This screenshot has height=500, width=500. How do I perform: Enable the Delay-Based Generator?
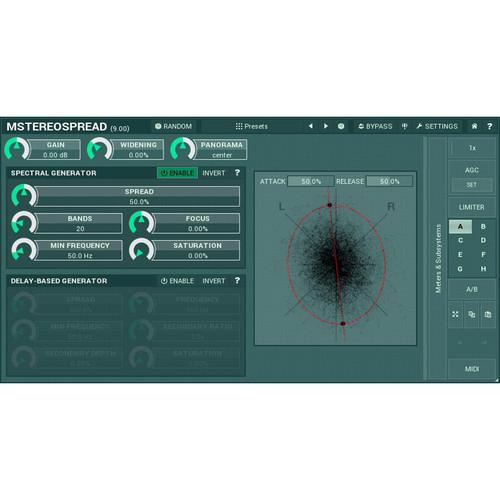[x=177, y=281]
